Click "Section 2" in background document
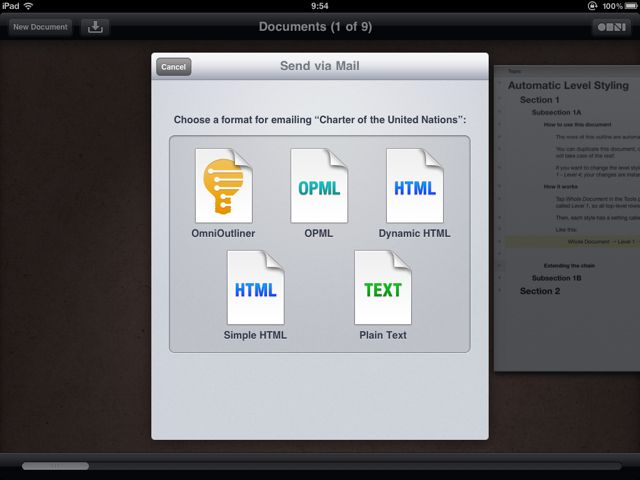This screenshot has width=640, height=480. click(x=540, y=291)
